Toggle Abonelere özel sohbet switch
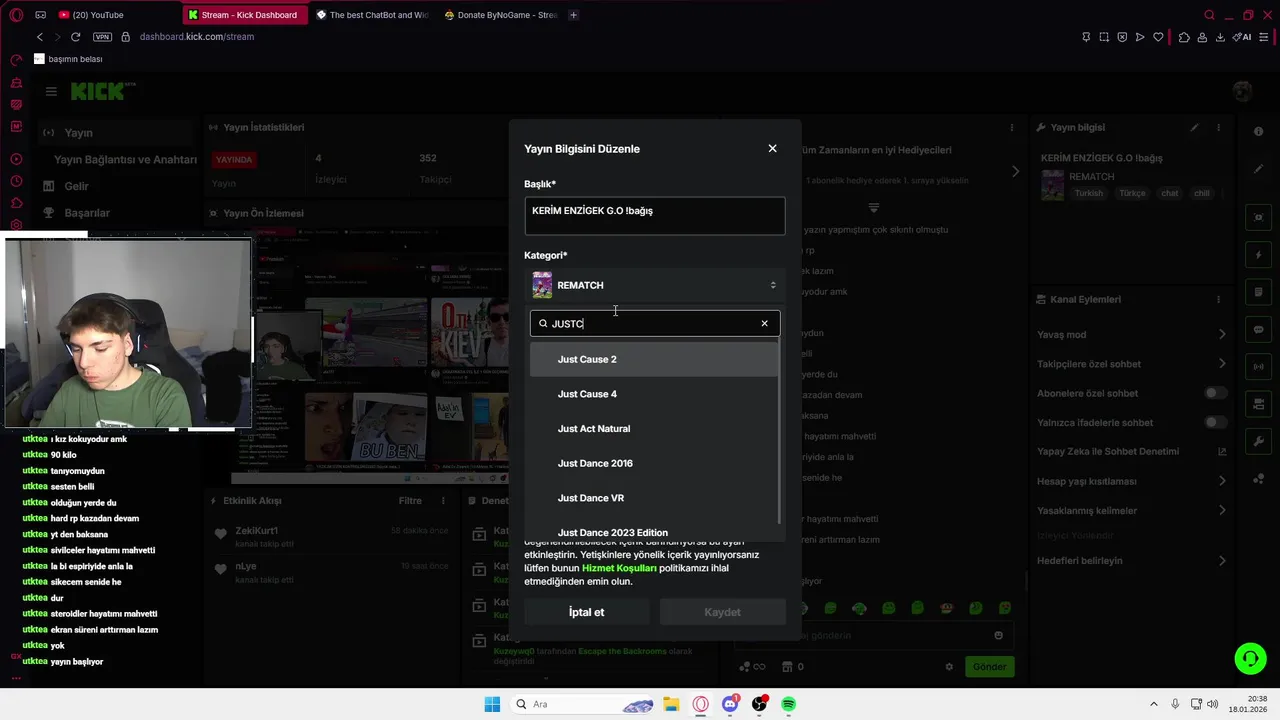Image resolution: width=1280 pixels, height=720 pixels. (x=1215, y=393)
